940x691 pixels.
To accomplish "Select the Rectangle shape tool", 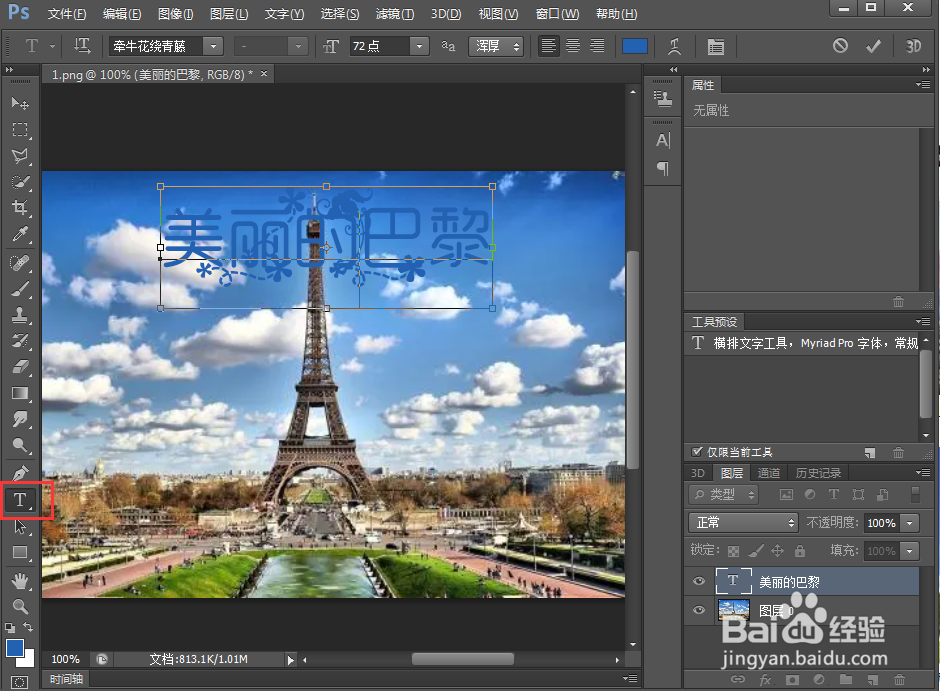I will pyautogui.click(x=20, y=553).
